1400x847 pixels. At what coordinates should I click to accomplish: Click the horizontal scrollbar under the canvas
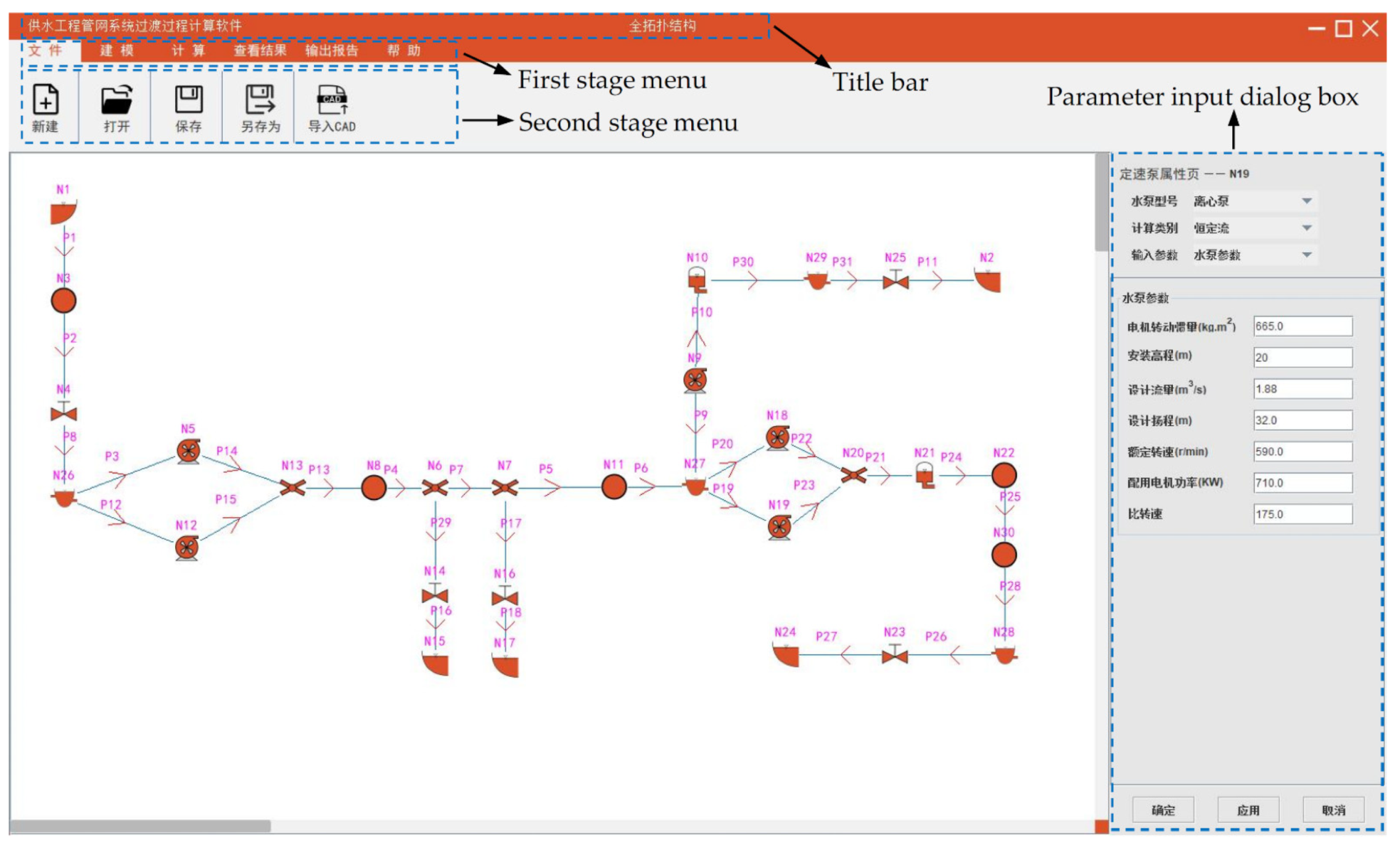141,826
